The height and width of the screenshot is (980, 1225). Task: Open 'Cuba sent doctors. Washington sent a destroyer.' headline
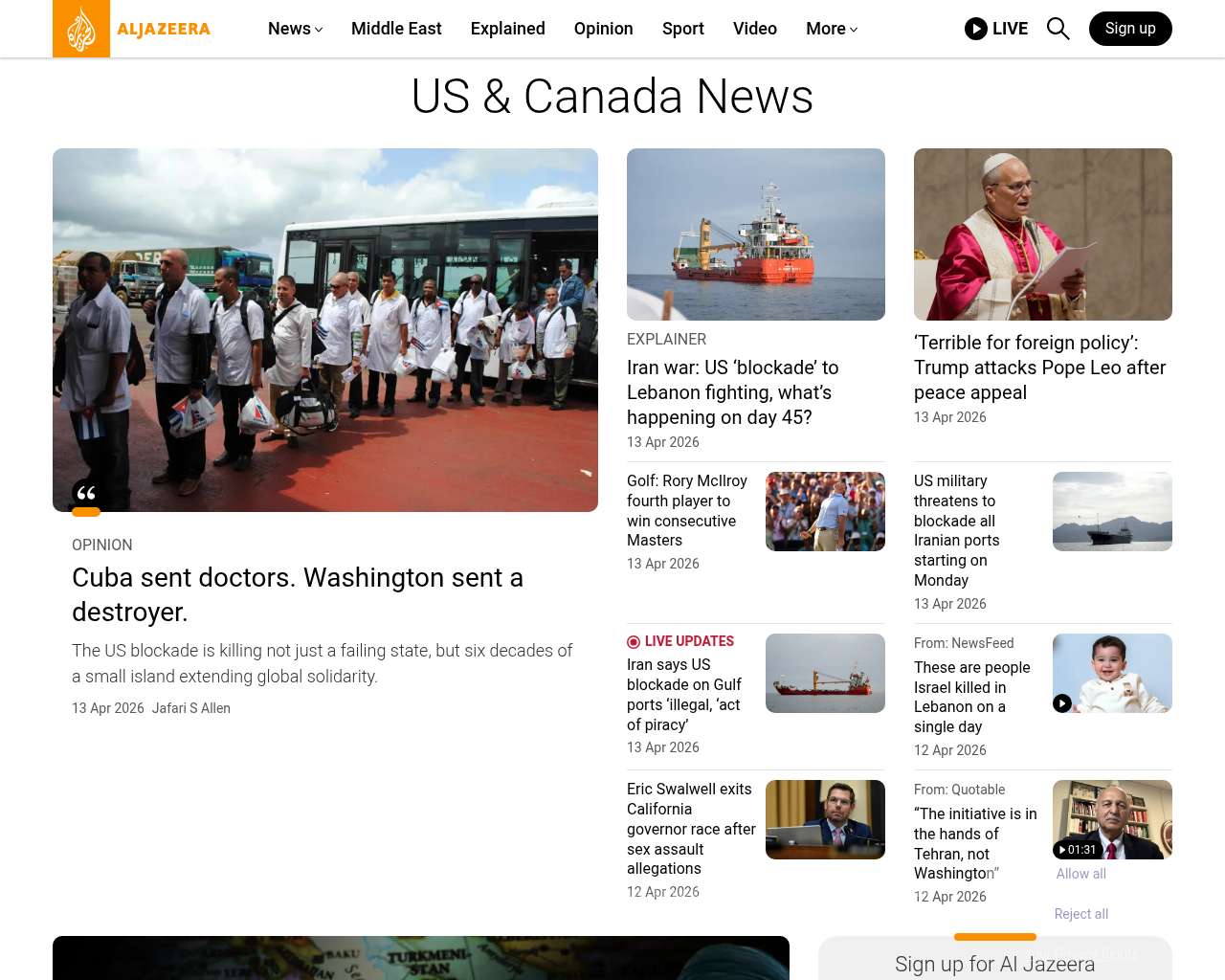(298, 594)
